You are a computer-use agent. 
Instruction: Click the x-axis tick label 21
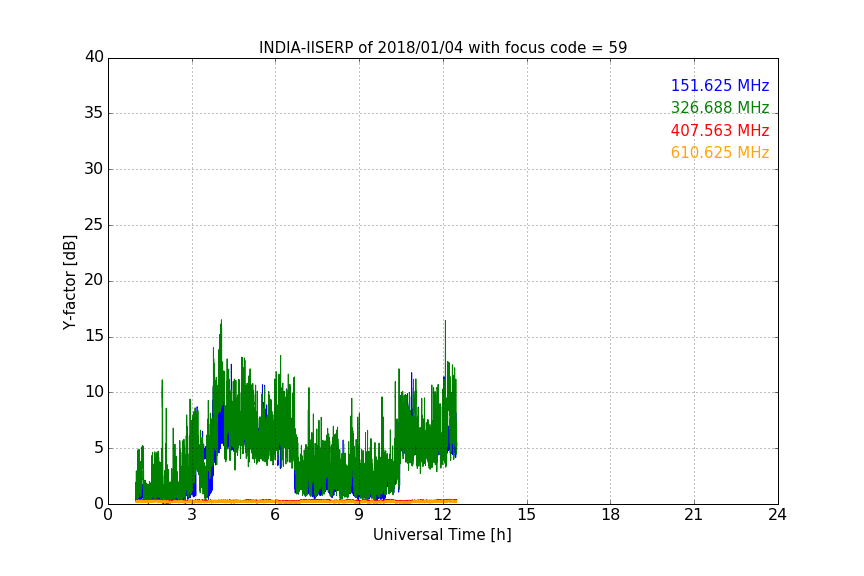tap(694, 515)
